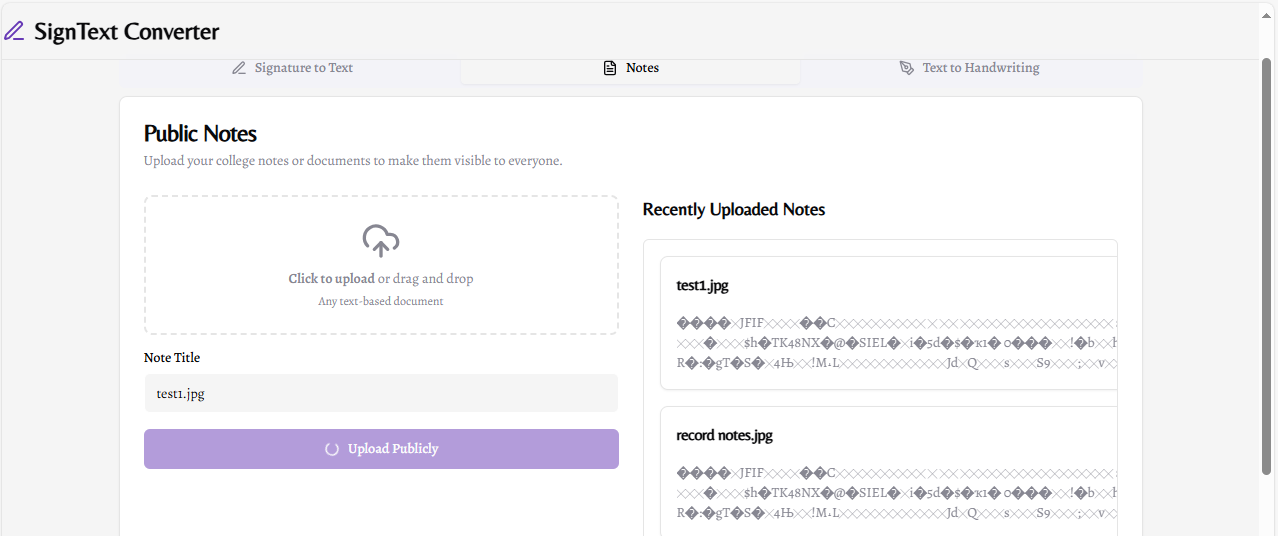Click the page vertical scrollbar
Screen dimensions: 1278x536
pyautogui.click(x=1268, y=265)
